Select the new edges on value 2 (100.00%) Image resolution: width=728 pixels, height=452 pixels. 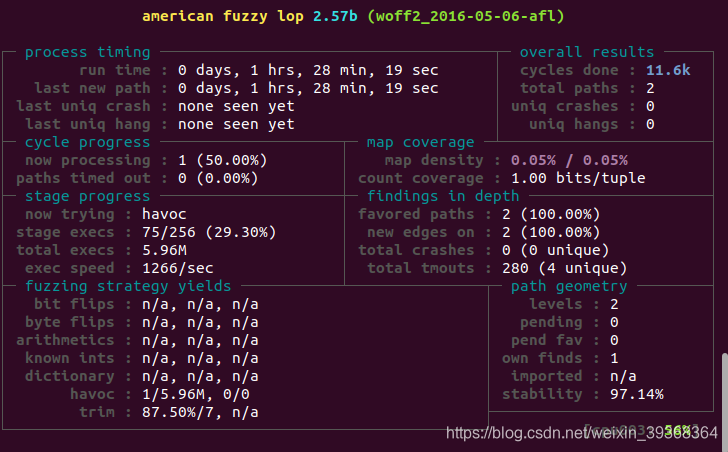[551, 233]
